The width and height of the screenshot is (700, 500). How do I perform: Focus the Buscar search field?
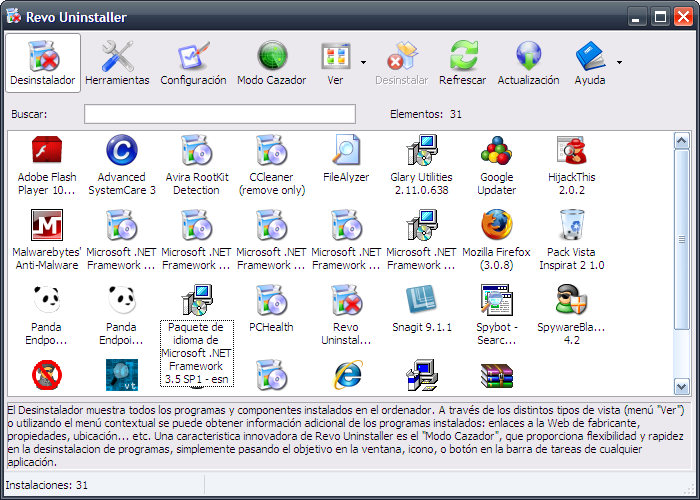click(x=220, y=114)
